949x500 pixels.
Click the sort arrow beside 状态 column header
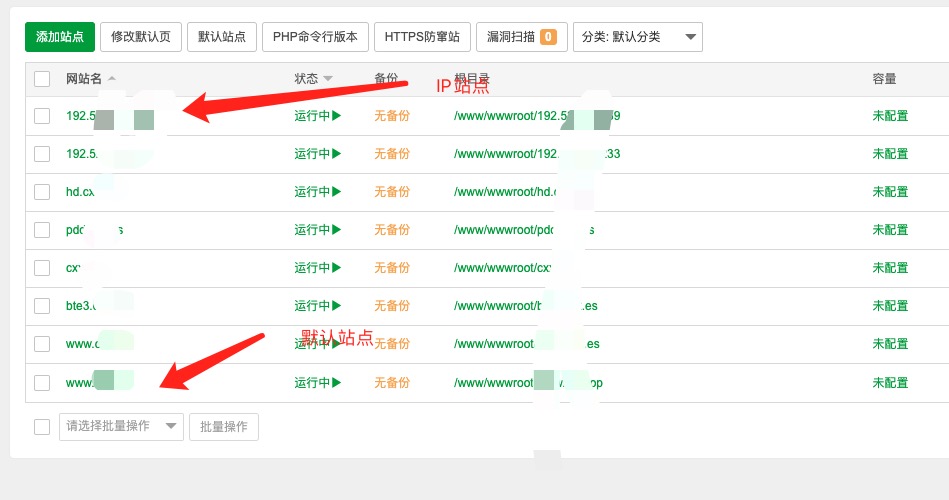click(x=328, y=79)
